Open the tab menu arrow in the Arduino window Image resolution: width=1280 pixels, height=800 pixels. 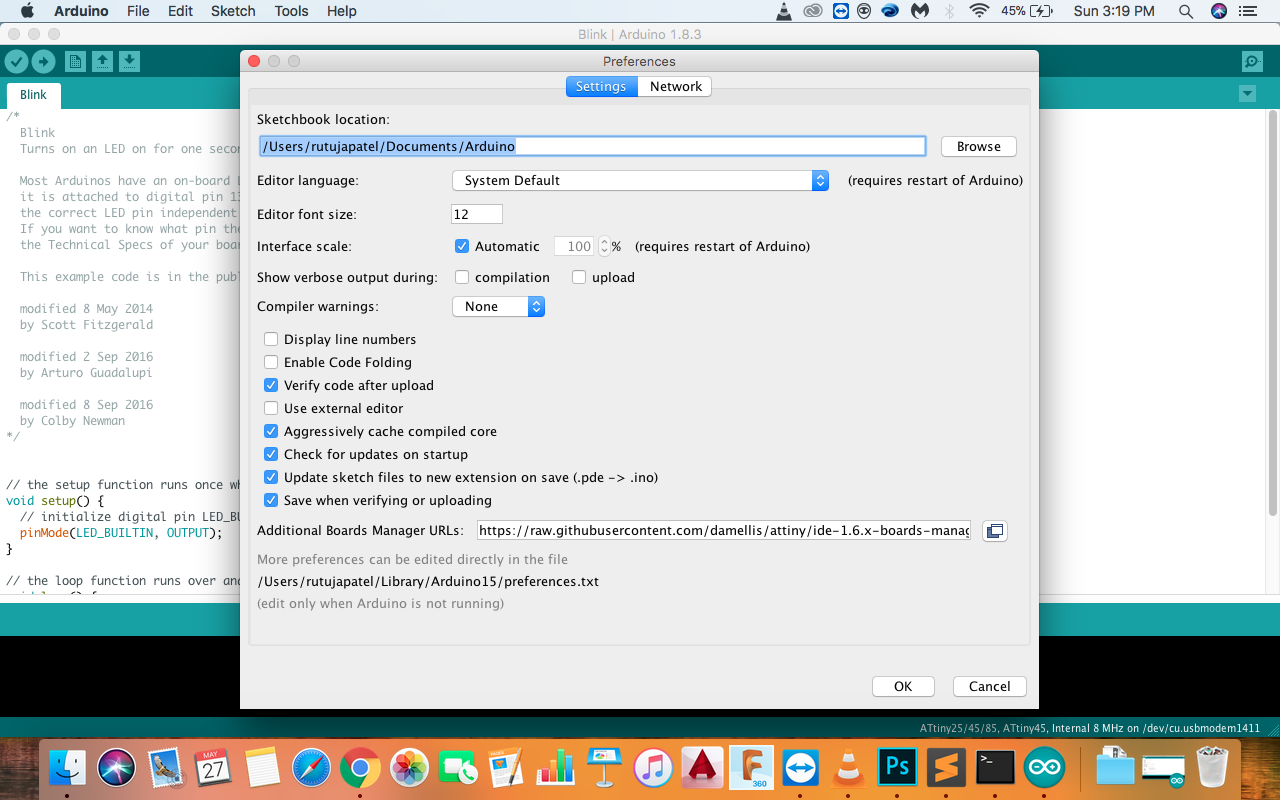[x=1247, y=94]
